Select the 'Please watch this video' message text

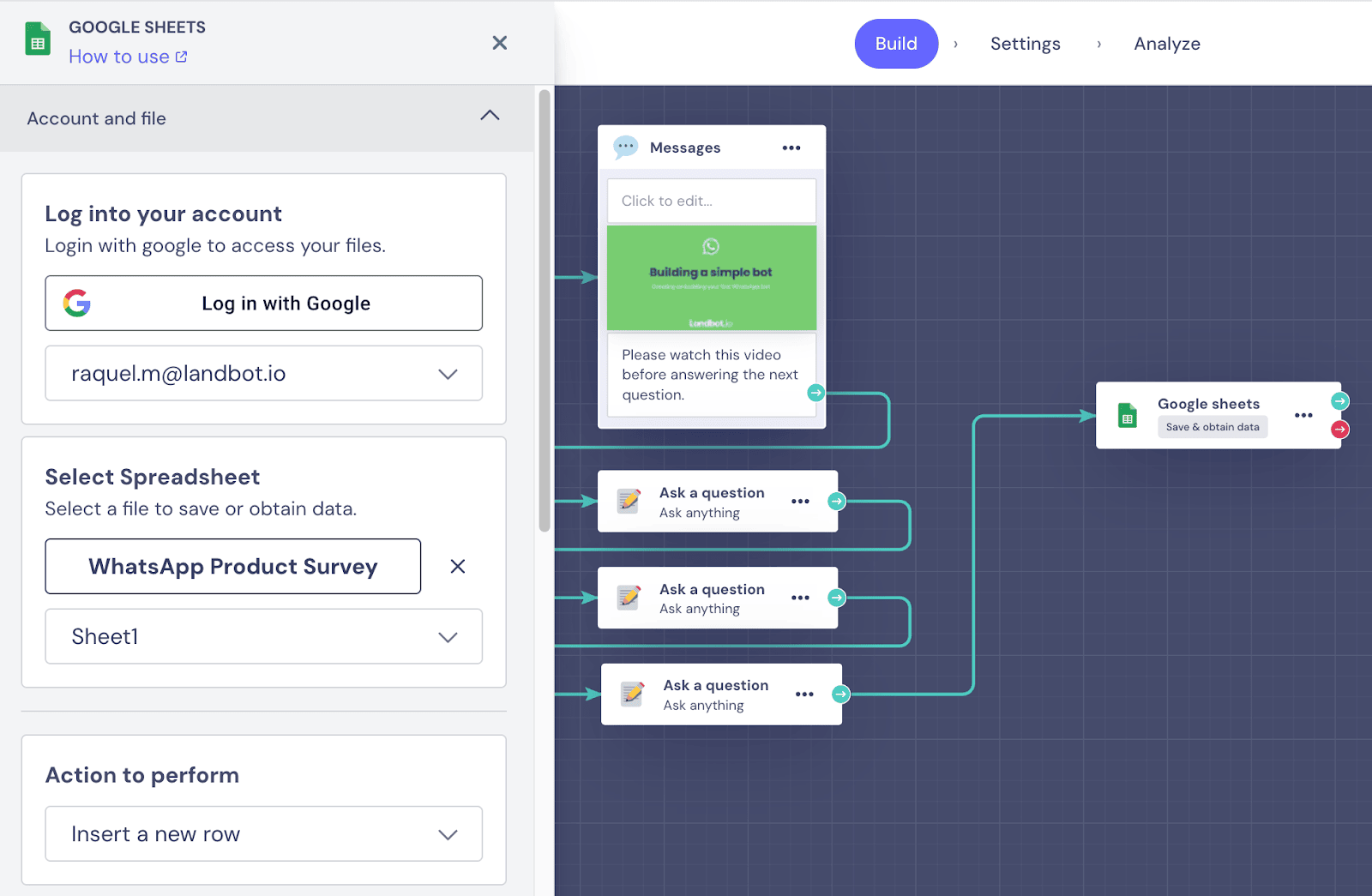tap(710, 375)
